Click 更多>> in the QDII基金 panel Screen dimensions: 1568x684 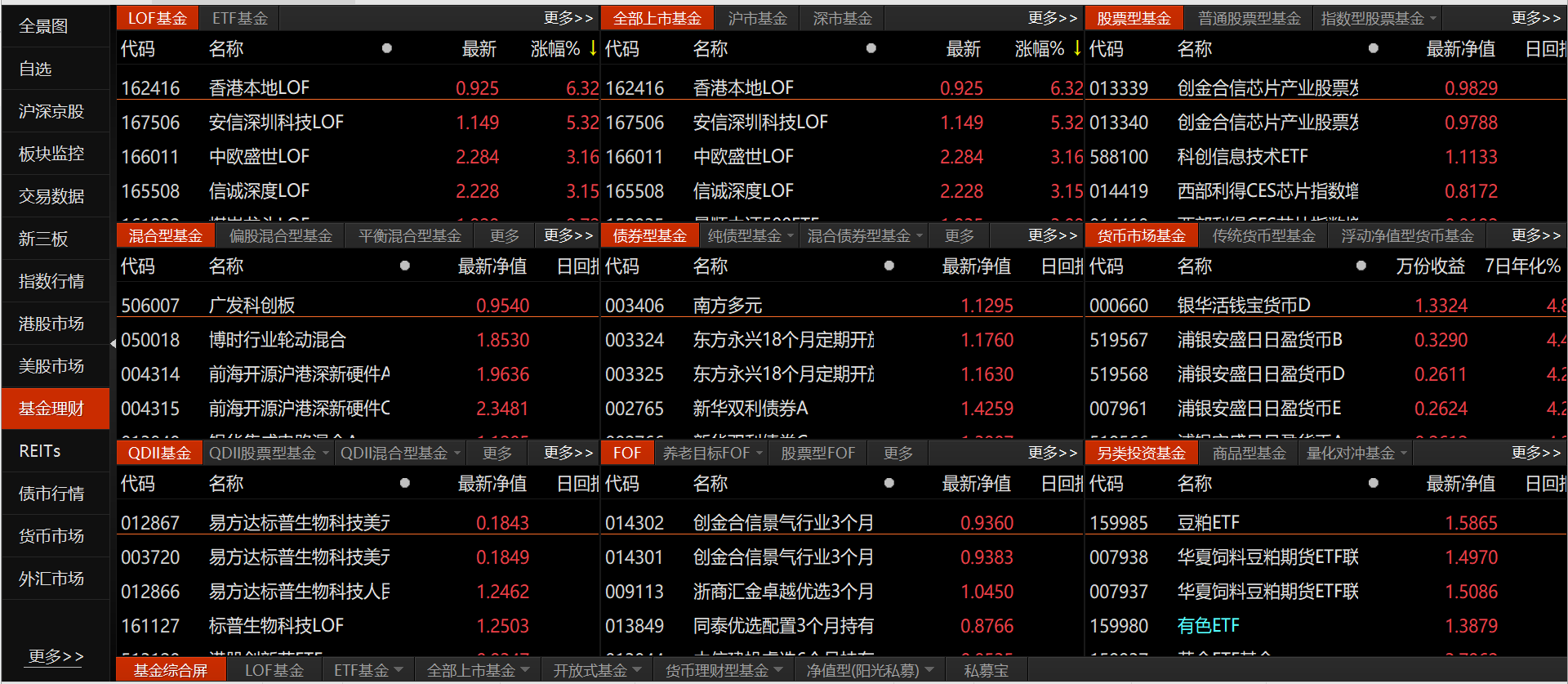click(x=568, y=453)
